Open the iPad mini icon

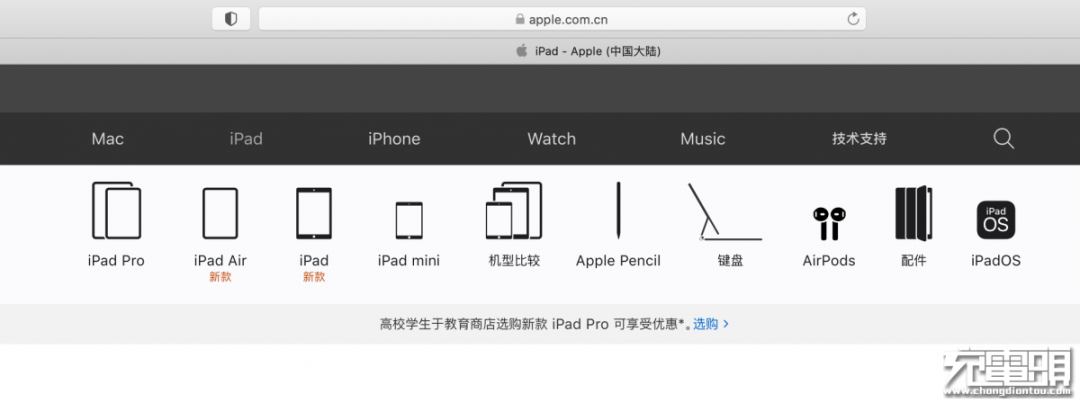(x=408, y=220)
